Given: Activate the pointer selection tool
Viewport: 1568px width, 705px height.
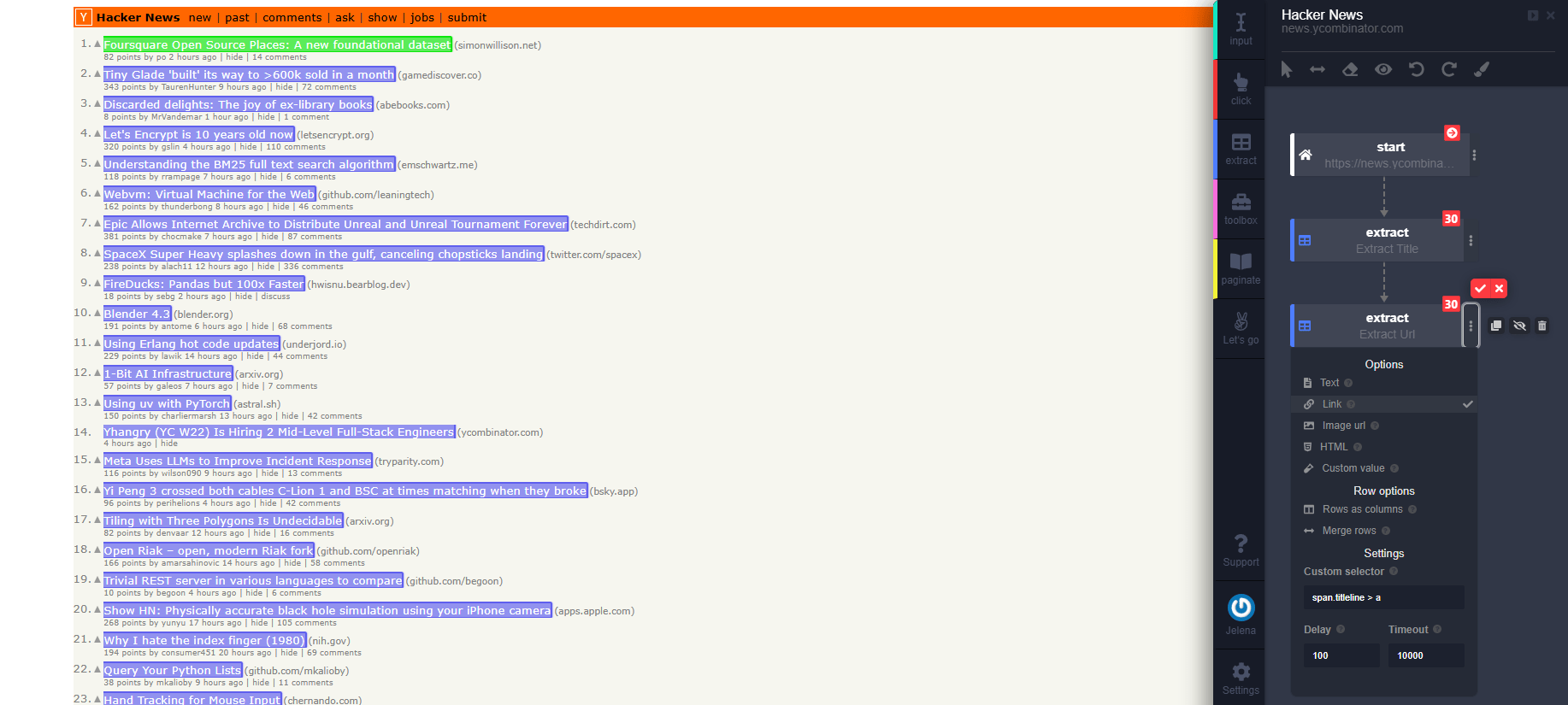Looking at the screenshot, I should (x=1286, y=69).
